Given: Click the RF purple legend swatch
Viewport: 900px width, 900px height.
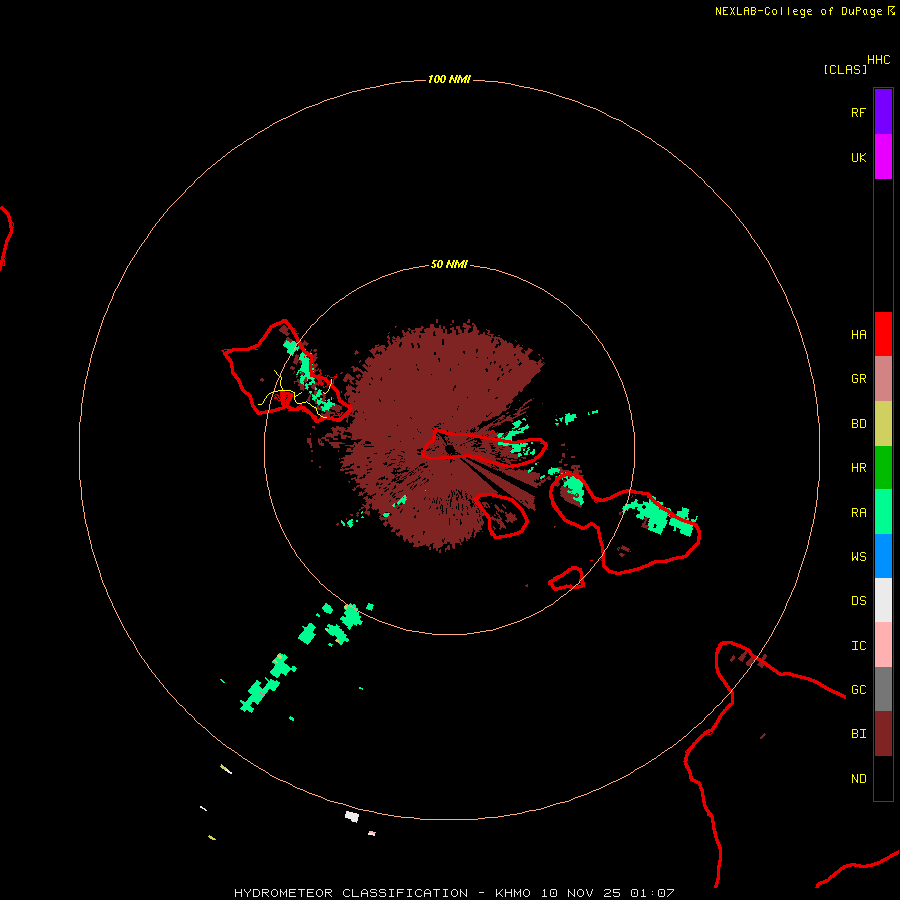Looking at the screenshot, I should click(x=883, y=112).
